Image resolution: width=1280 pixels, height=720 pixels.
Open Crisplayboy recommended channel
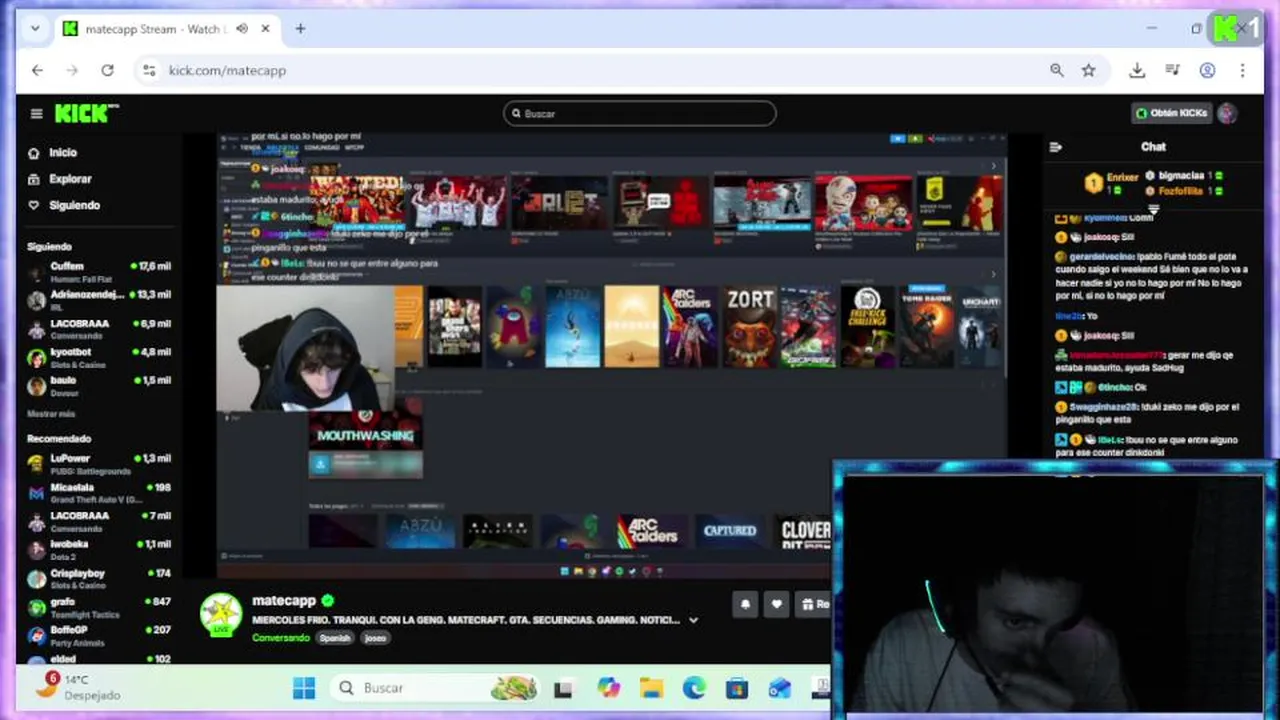point(99,578)
